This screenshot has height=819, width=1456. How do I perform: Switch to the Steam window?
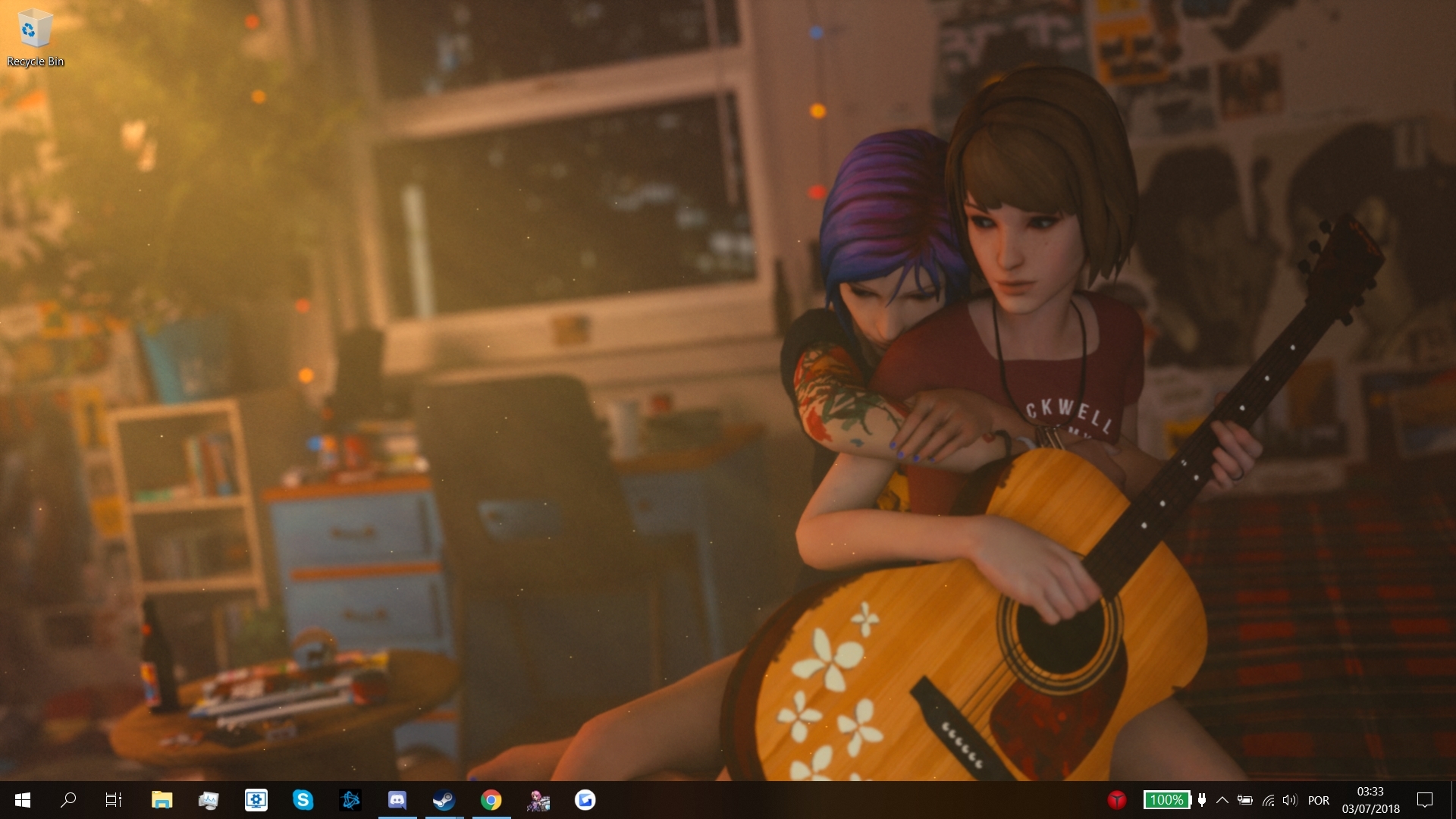click(444, 800)
